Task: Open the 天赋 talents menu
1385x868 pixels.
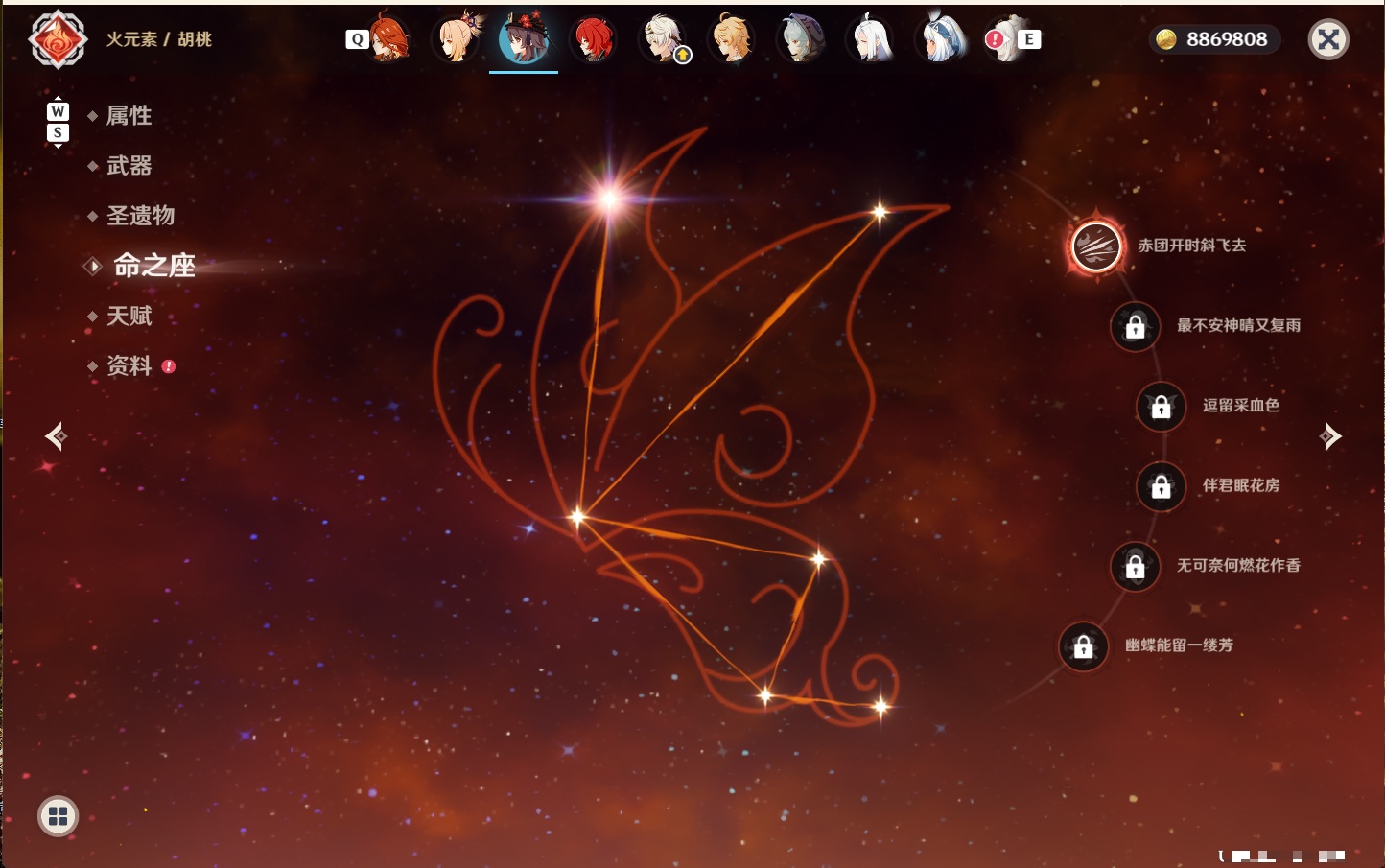Action: click(x=129, y=316)
